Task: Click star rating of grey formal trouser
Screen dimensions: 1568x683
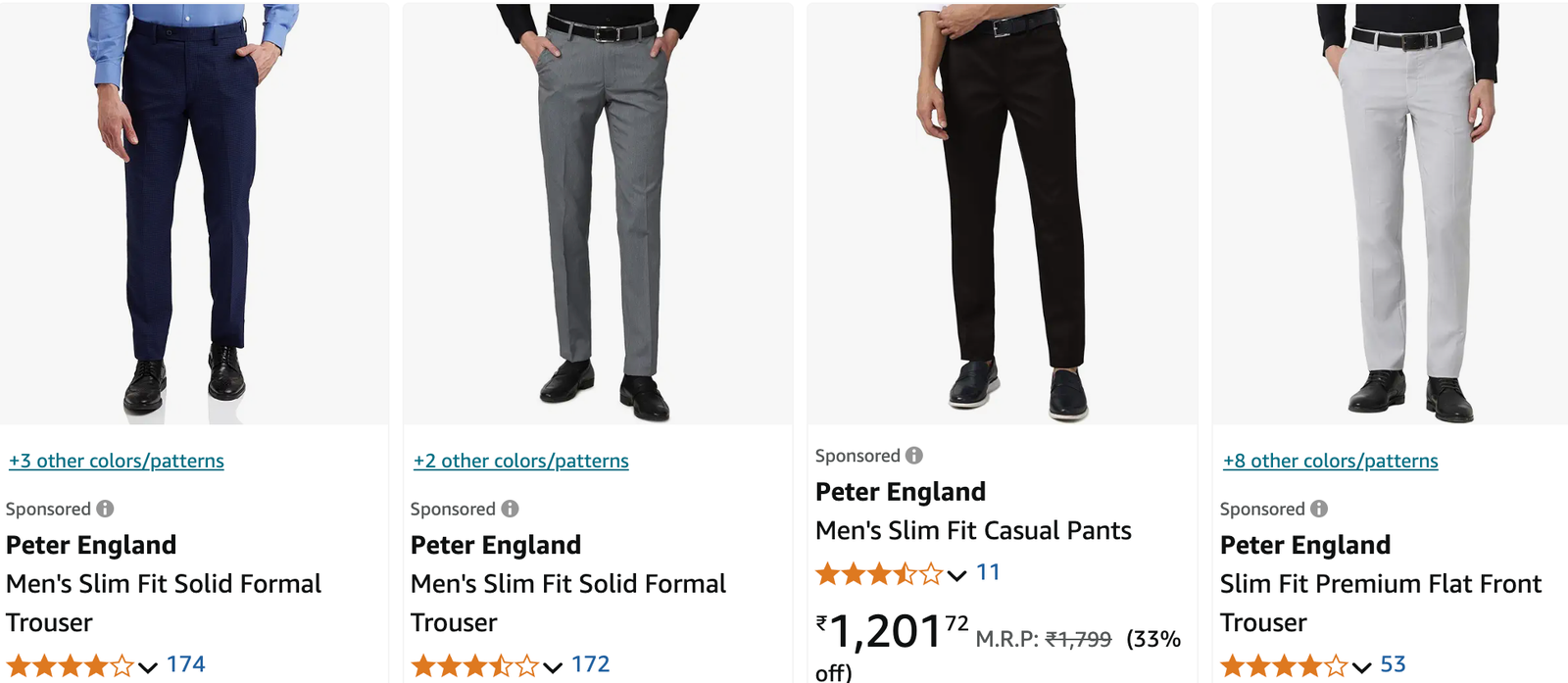Action: click(x=474, y=666)
